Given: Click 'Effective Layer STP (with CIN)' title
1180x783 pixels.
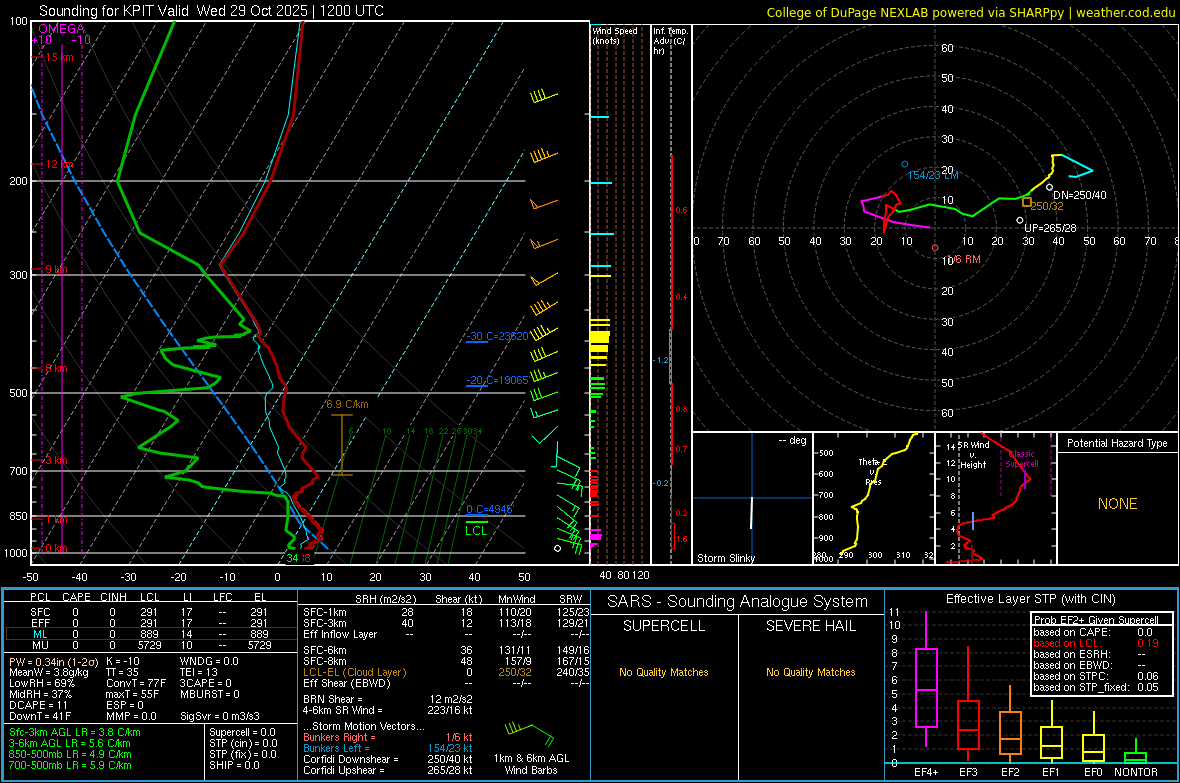Looking at the screenshot, I should [x=1030, y=599].
